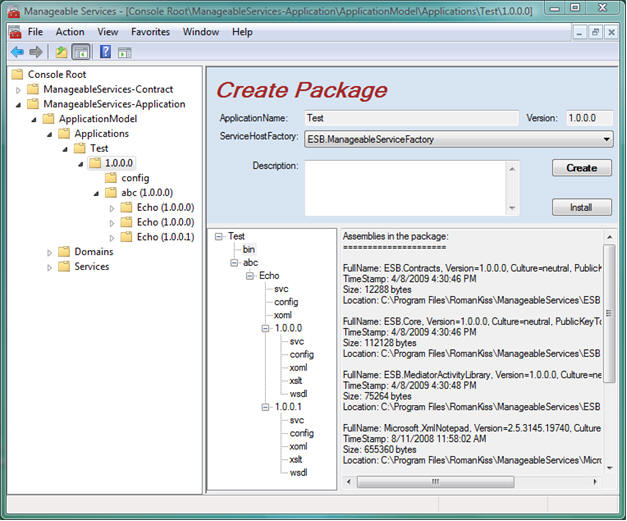Screen dimensions: 627x521
Task: Click the Up one level toolbar icon
Action: tap(61, 52)
